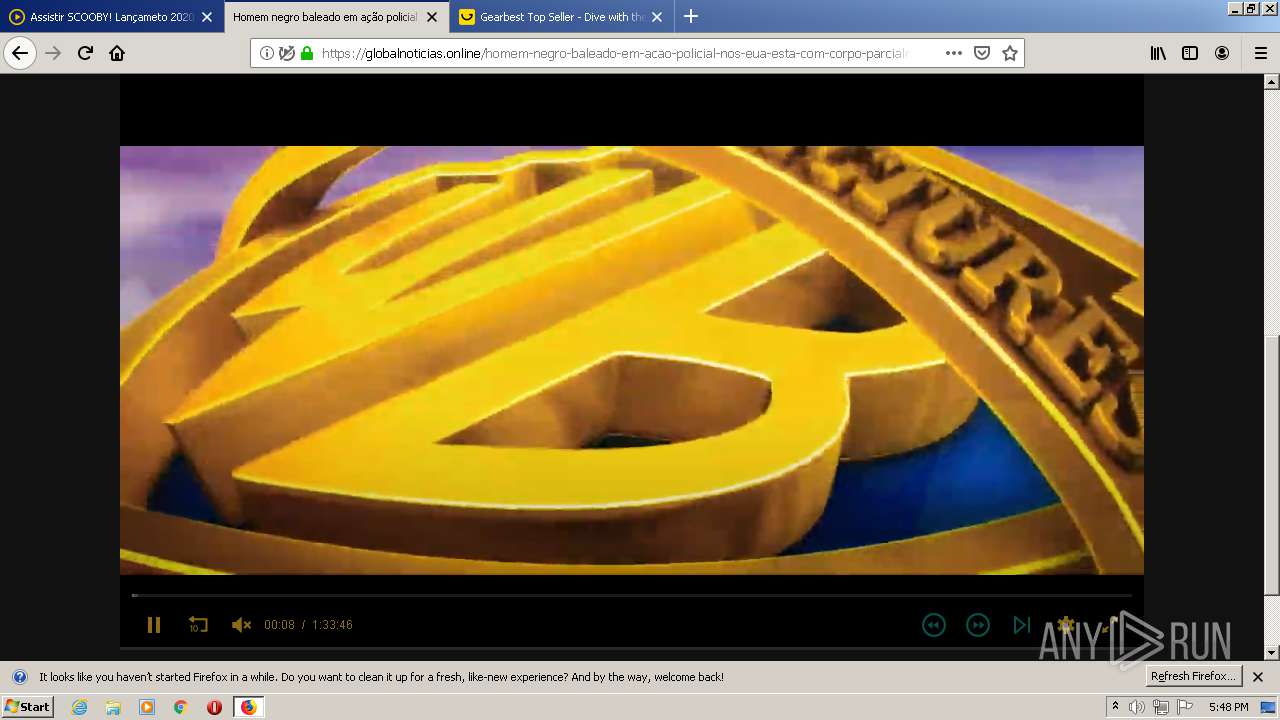Open network status tray icon
The width and height of the screenshot is (1280, 720).
(1161, 707)
